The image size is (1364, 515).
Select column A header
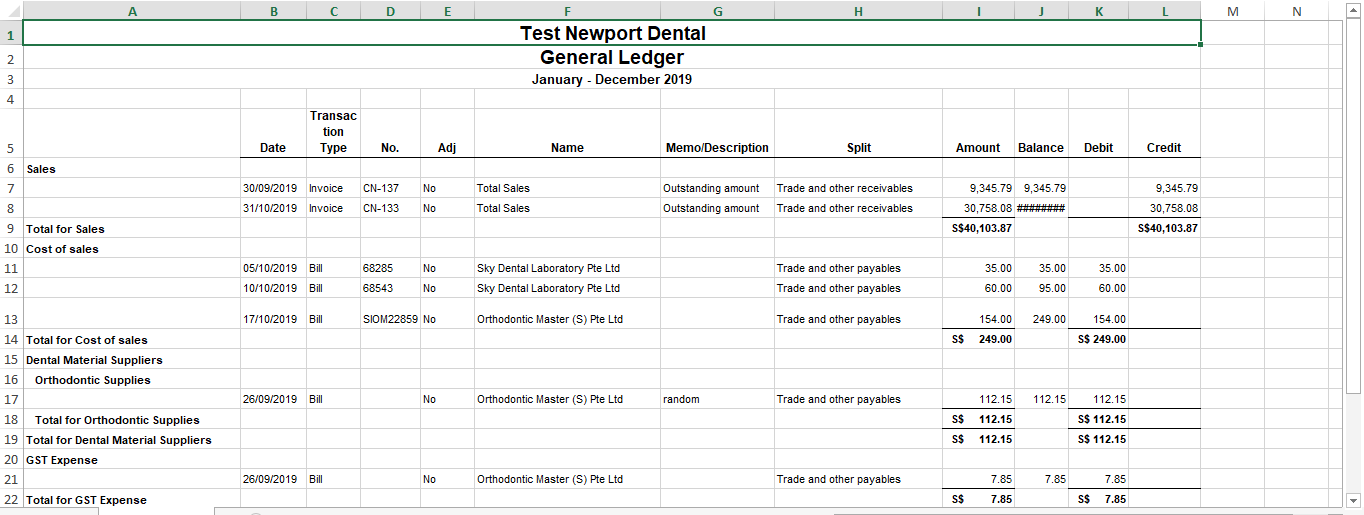tap(132, 11)
